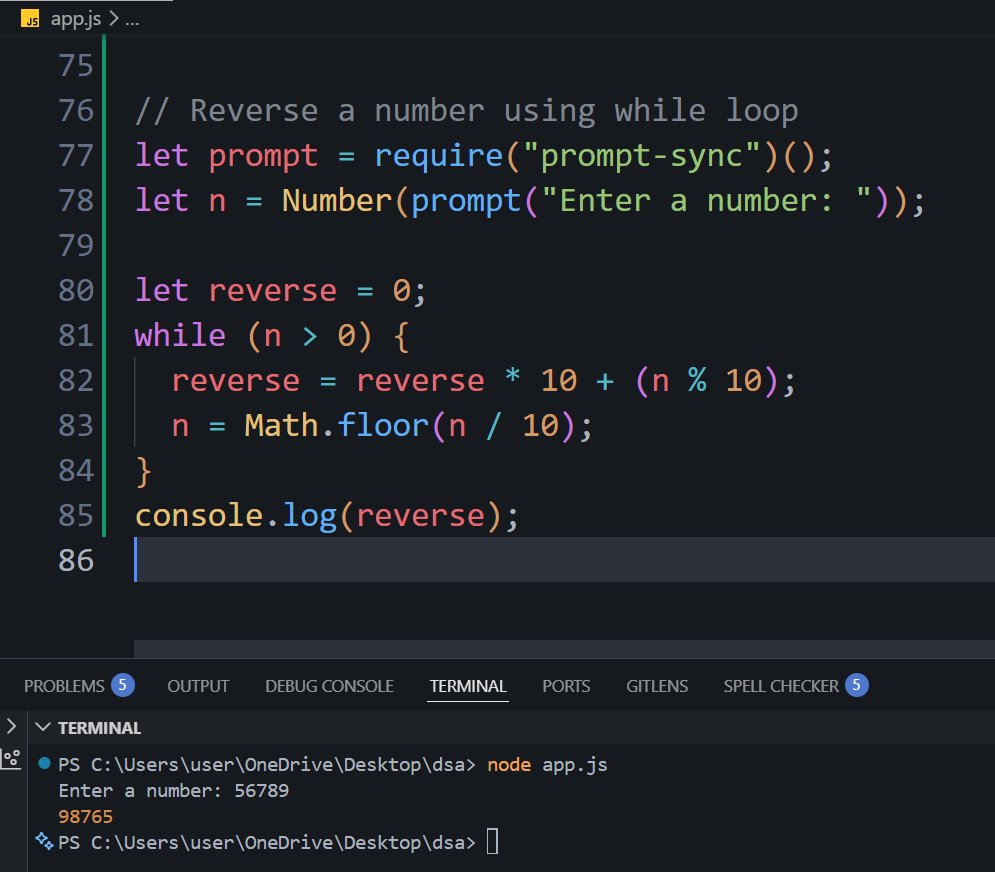Expand breadcrumb chevron after app.js

(114, 19)
